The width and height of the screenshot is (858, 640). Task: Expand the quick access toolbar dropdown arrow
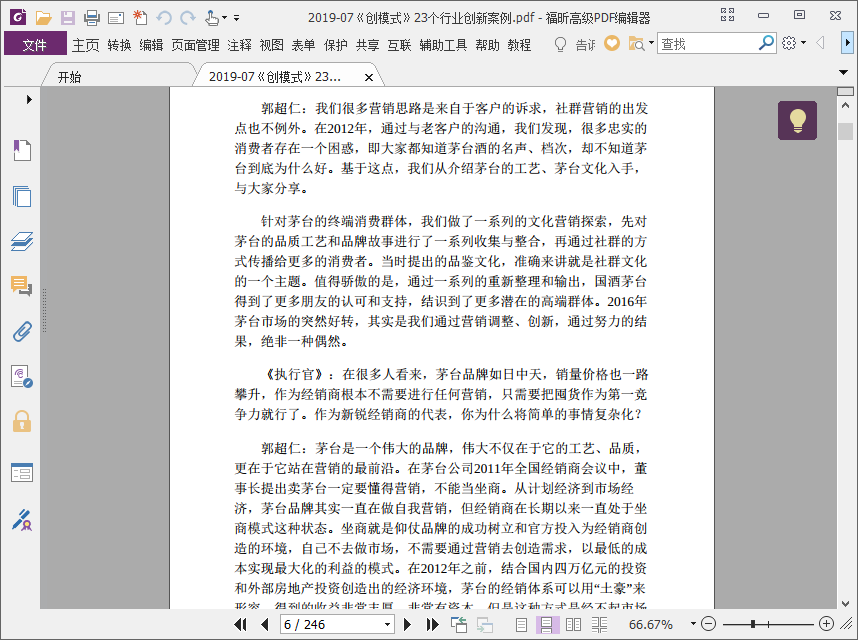pyautogui.click(x=236, y=18)
